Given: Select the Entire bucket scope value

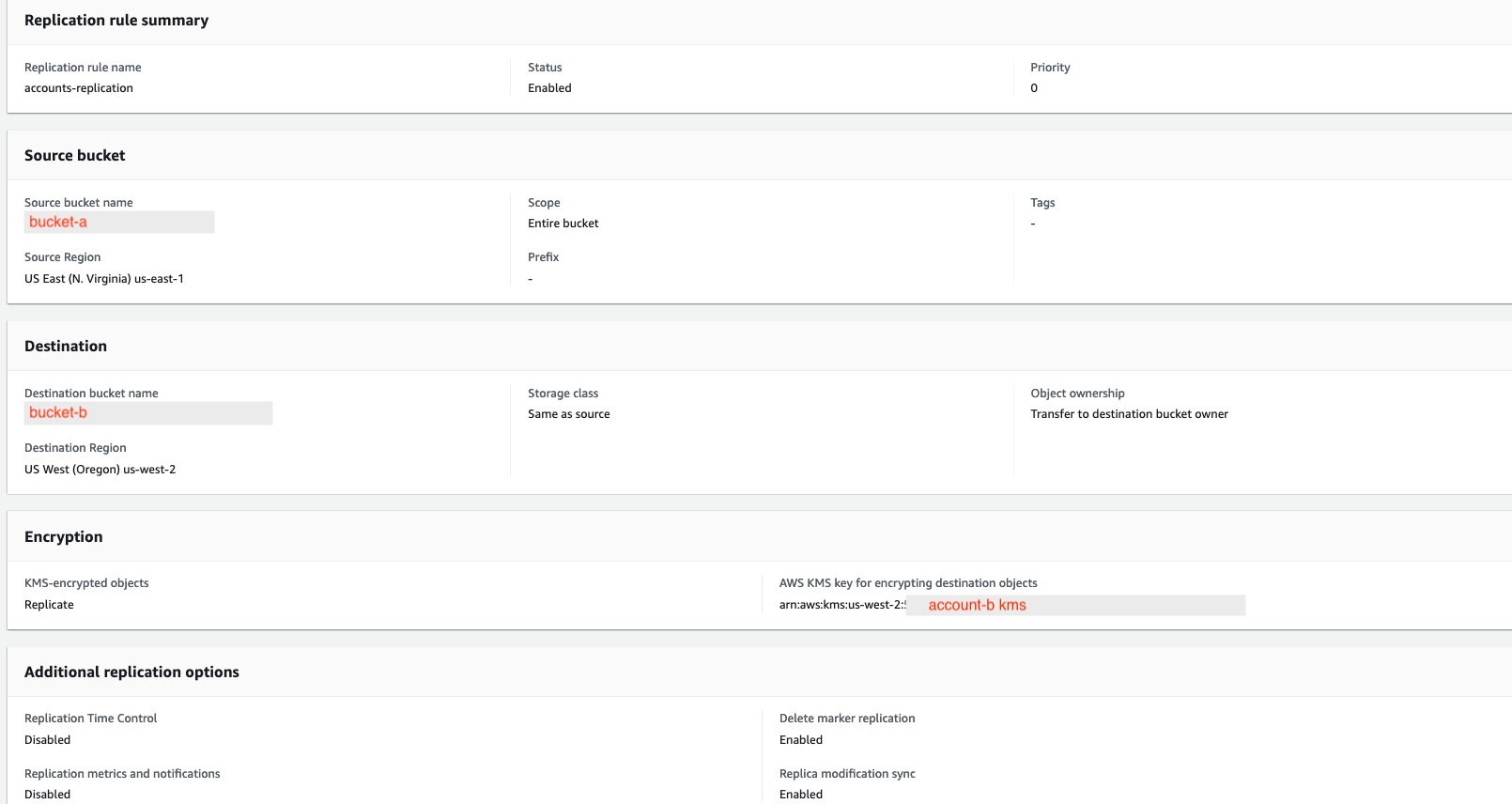Looking at the screenshot, I should (x=563, y=224).
